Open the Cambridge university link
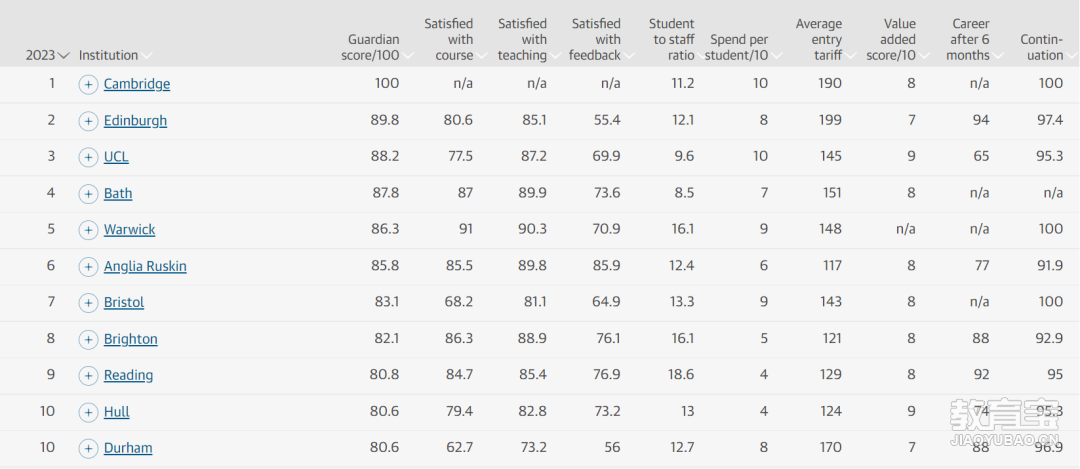 pos(137,84)
